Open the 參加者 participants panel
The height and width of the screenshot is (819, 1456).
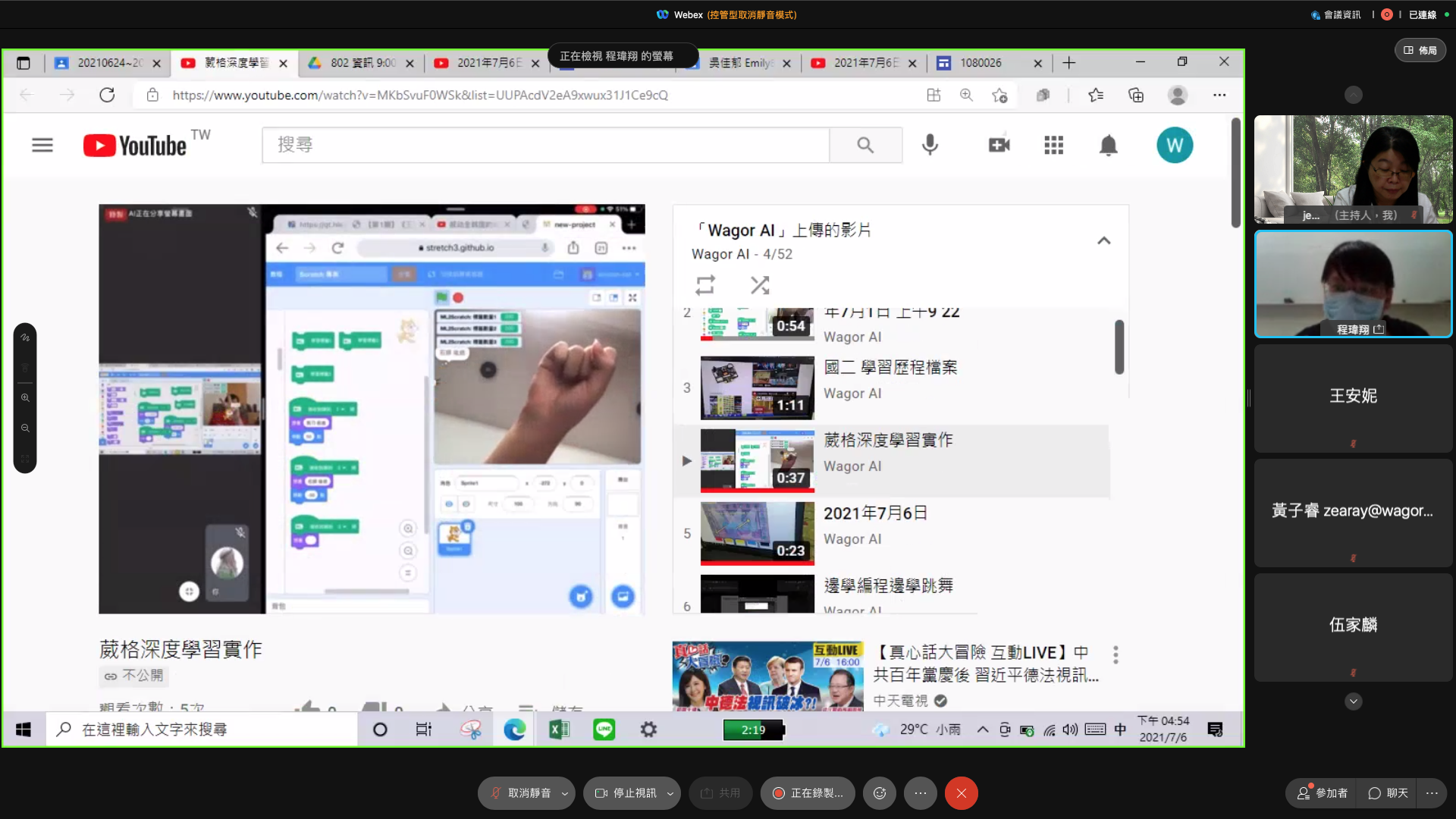1323,793
